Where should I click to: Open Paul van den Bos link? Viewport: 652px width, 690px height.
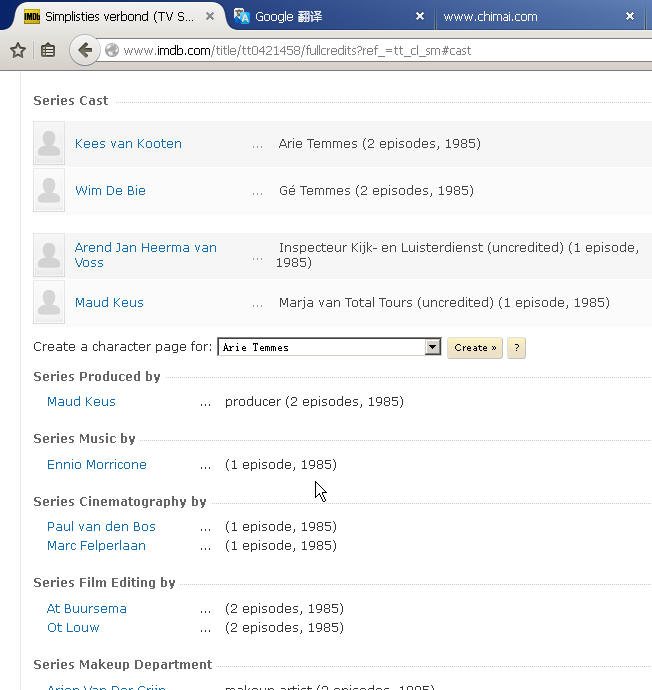pos(101,527)
